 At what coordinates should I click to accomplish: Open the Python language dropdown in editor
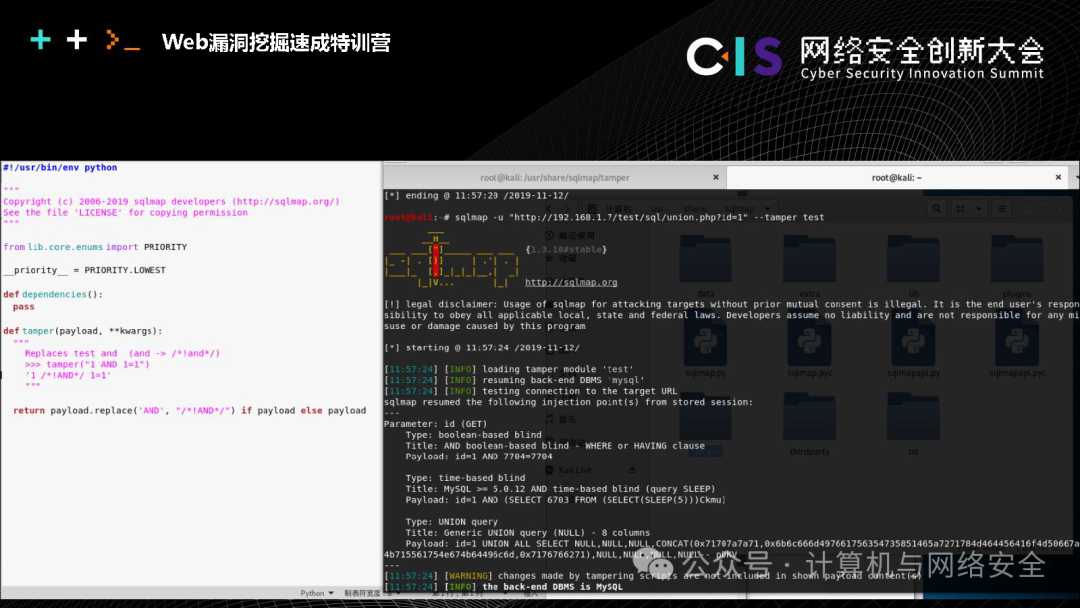tap(317, 593)
